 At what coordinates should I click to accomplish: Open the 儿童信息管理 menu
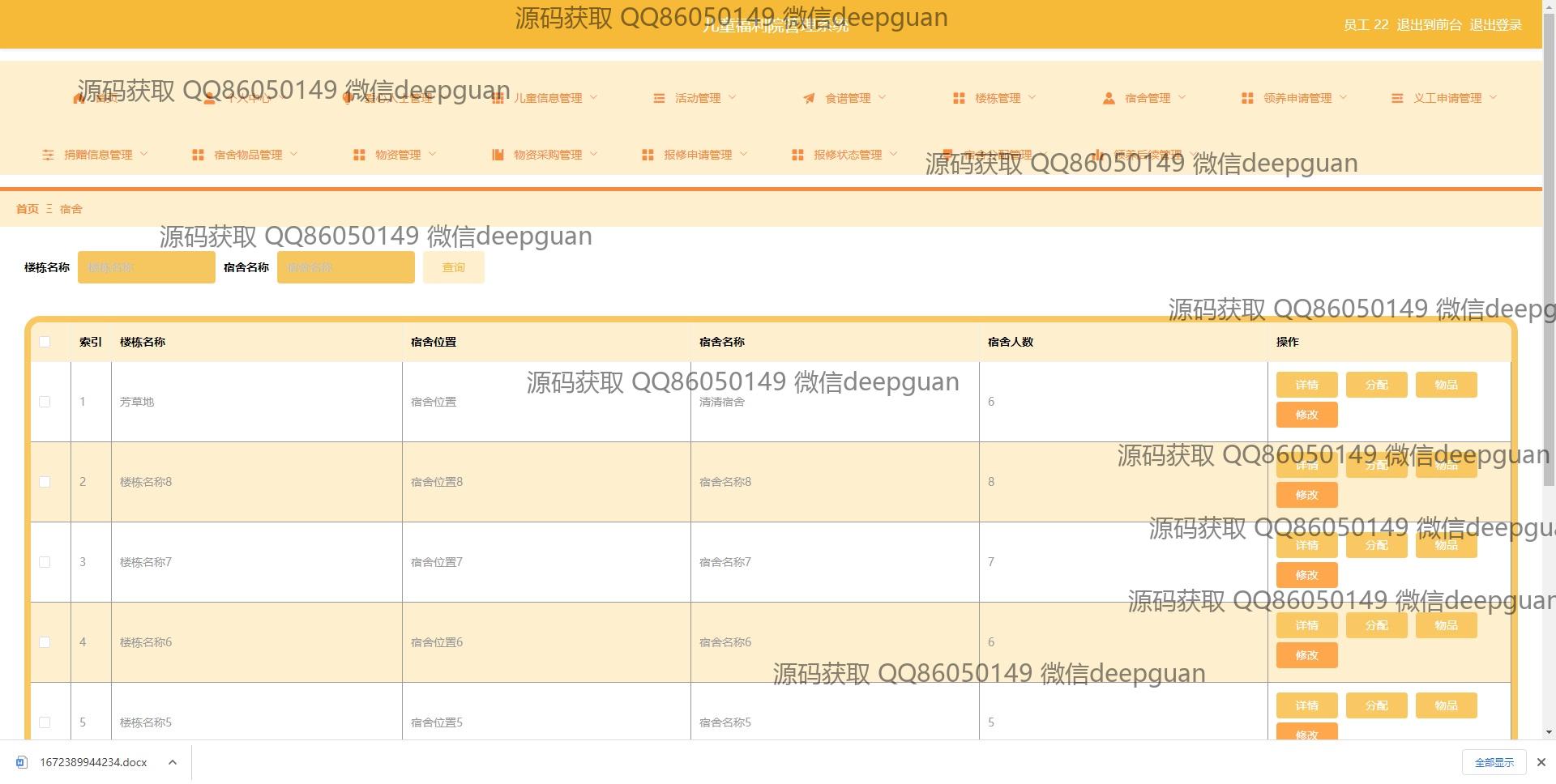click(x=548, y=98)
